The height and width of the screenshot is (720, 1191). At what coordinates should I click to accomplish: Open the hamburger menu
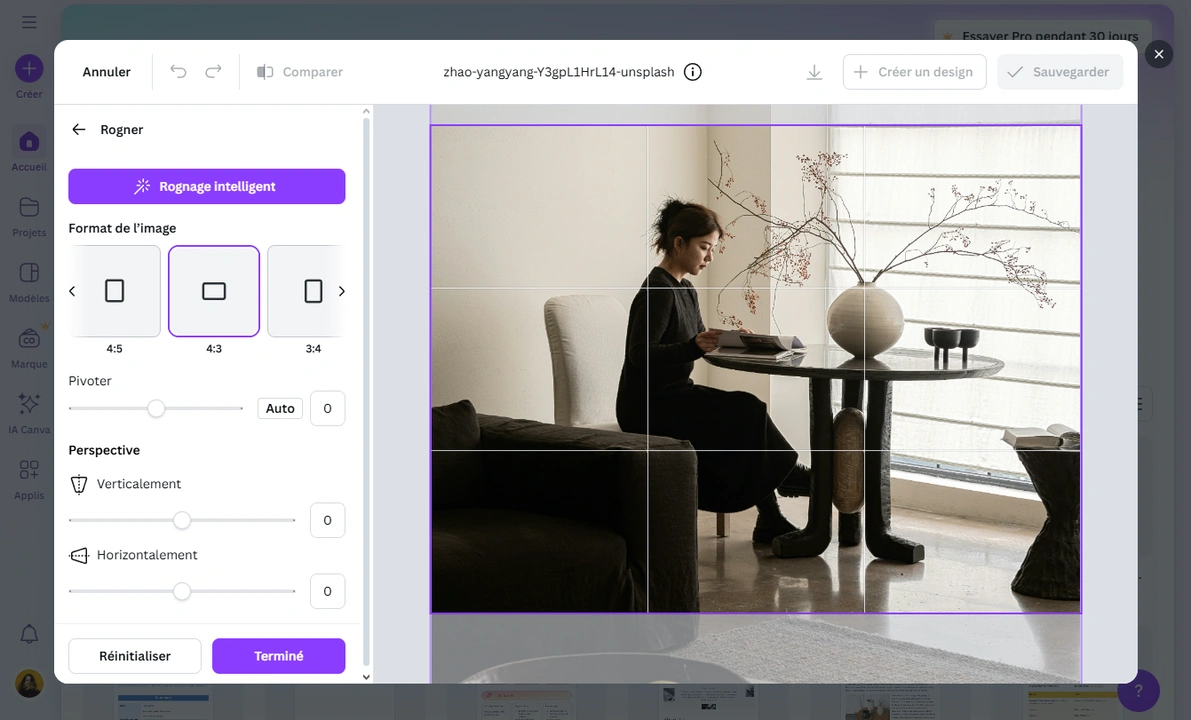(x=29, y=21)
